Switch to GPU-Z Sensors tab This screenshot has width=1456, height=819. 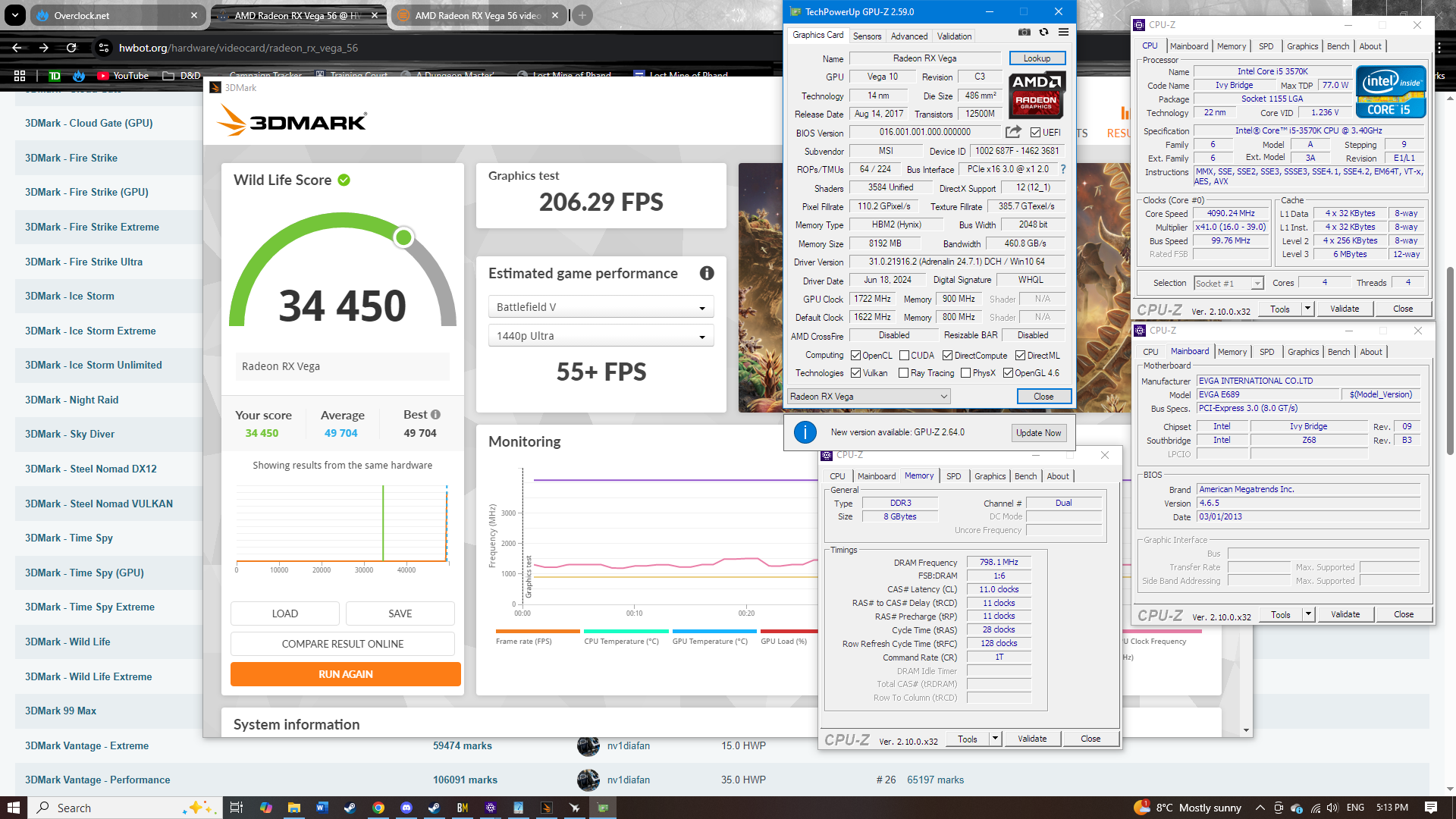867,36
